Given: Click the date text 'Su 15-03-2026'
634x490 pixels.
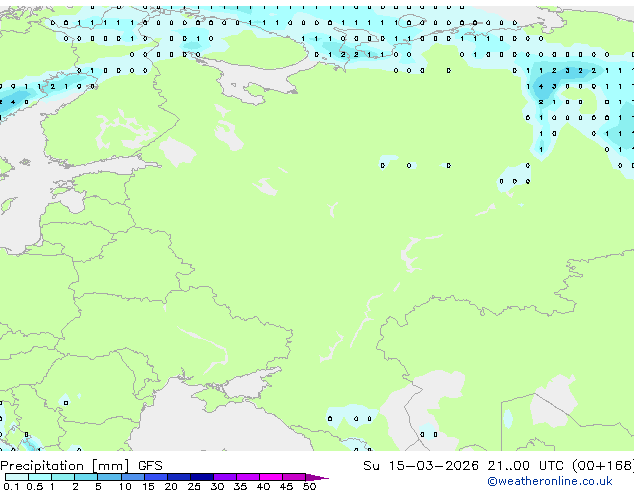Looking at the screenshot, I should click(421, 466).
